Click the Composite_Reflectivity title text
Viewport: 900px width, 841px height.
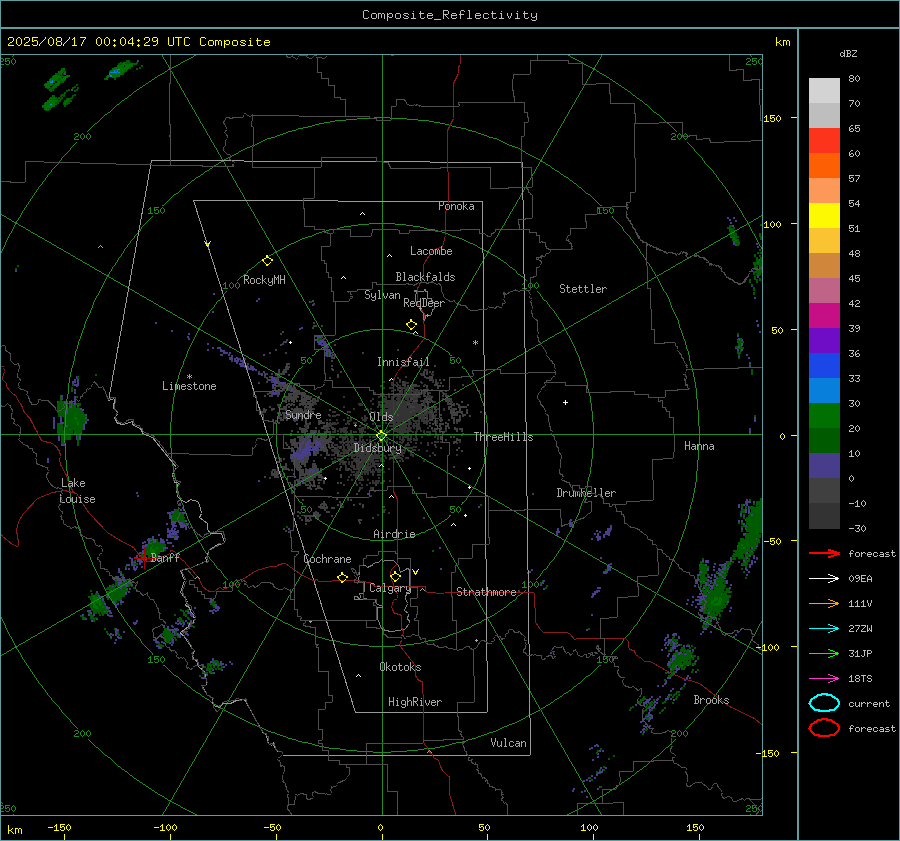(x=450, y=15)
